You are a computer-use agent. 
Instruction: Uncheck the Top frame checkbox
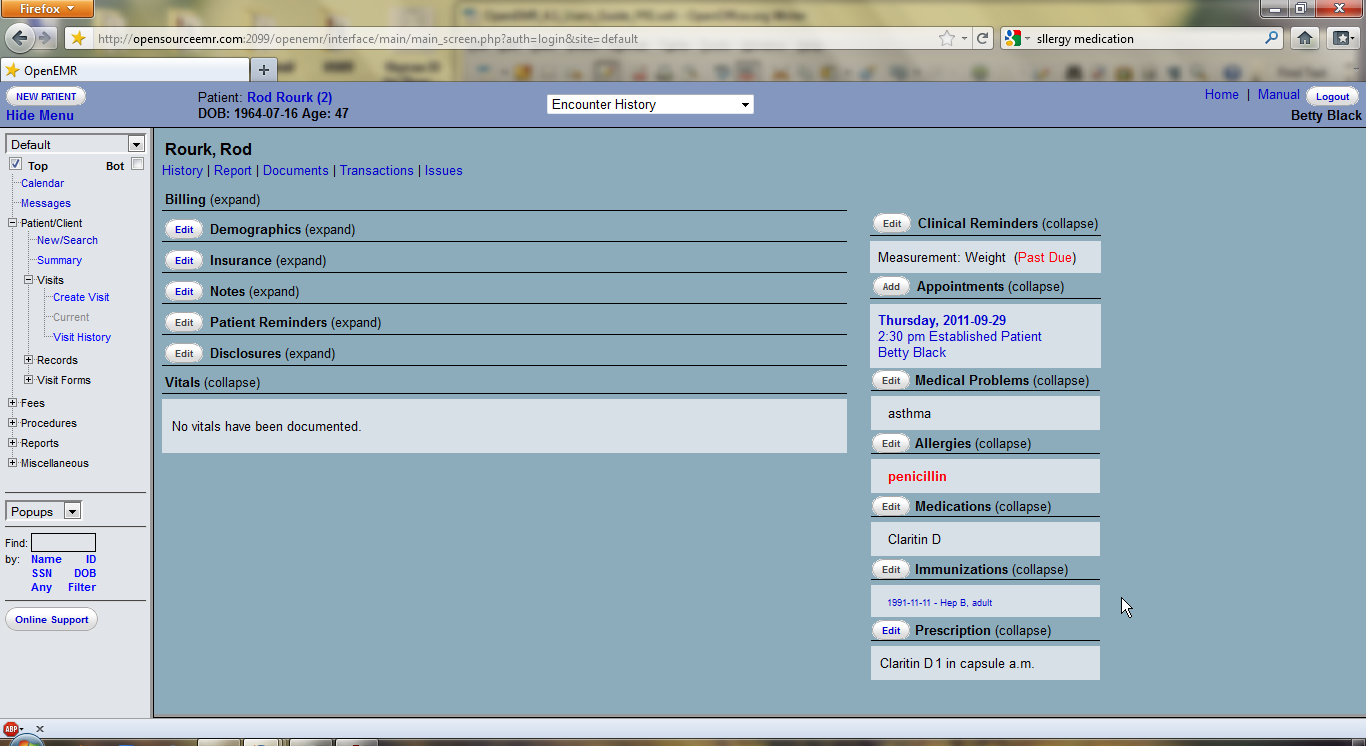[x=16, y=164]
